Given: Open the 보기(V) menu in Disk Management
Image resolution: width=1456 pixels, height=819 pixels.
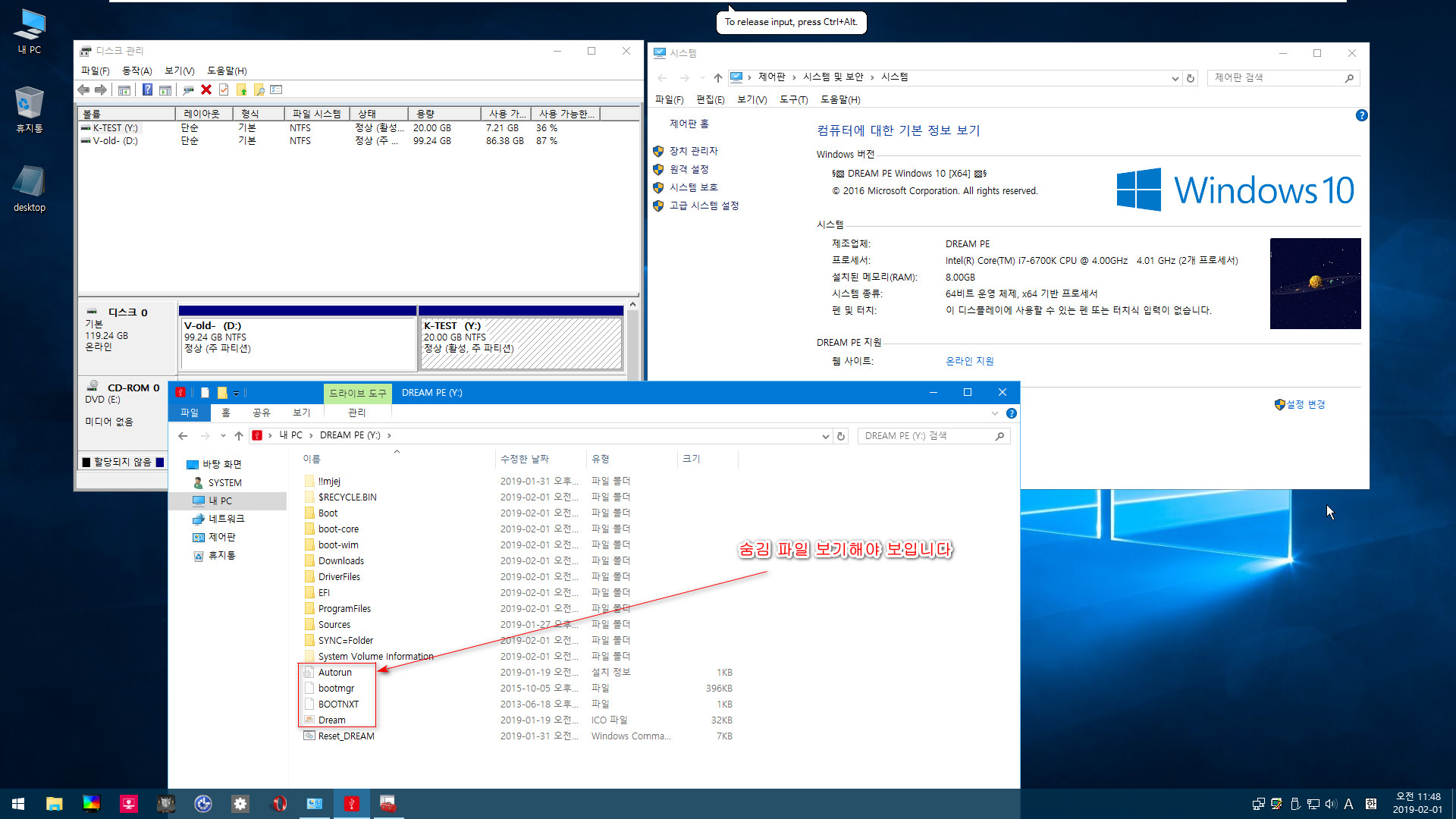Looking at the screenshot, I should pos(180,71).
